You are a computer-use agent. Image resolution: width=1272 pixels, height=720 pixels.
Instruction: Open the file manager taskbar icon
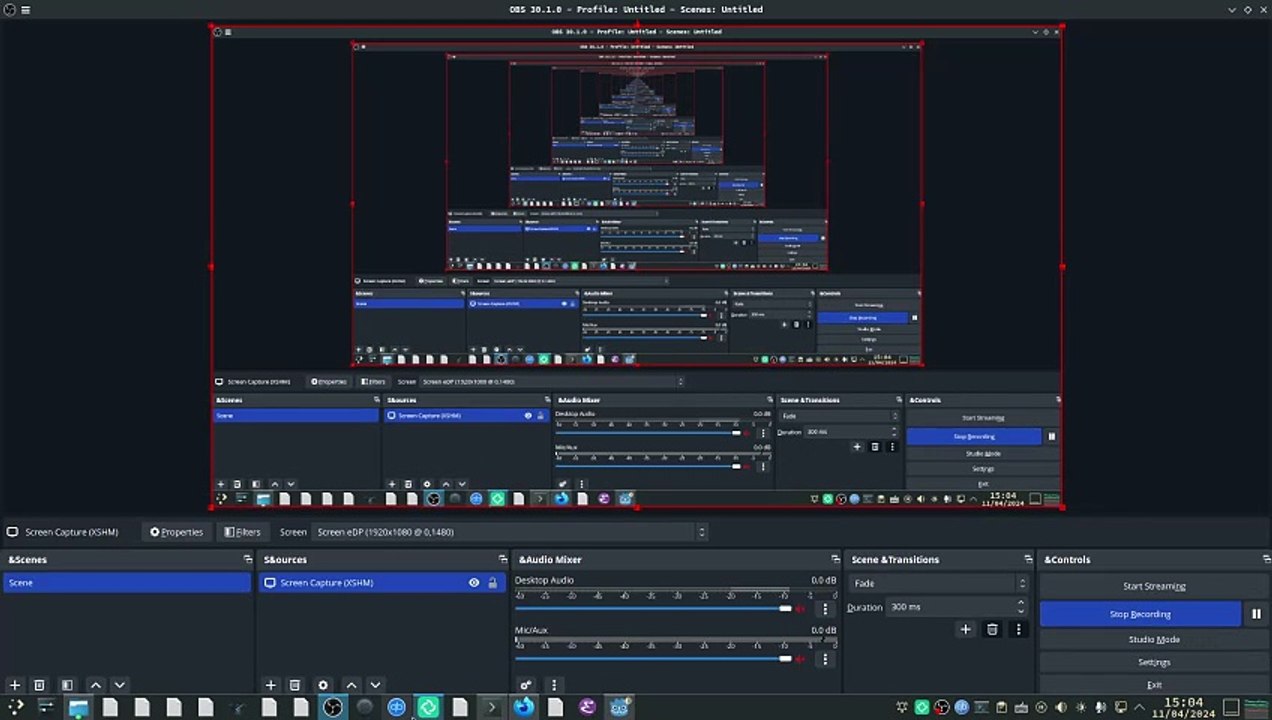pos(78,707)
